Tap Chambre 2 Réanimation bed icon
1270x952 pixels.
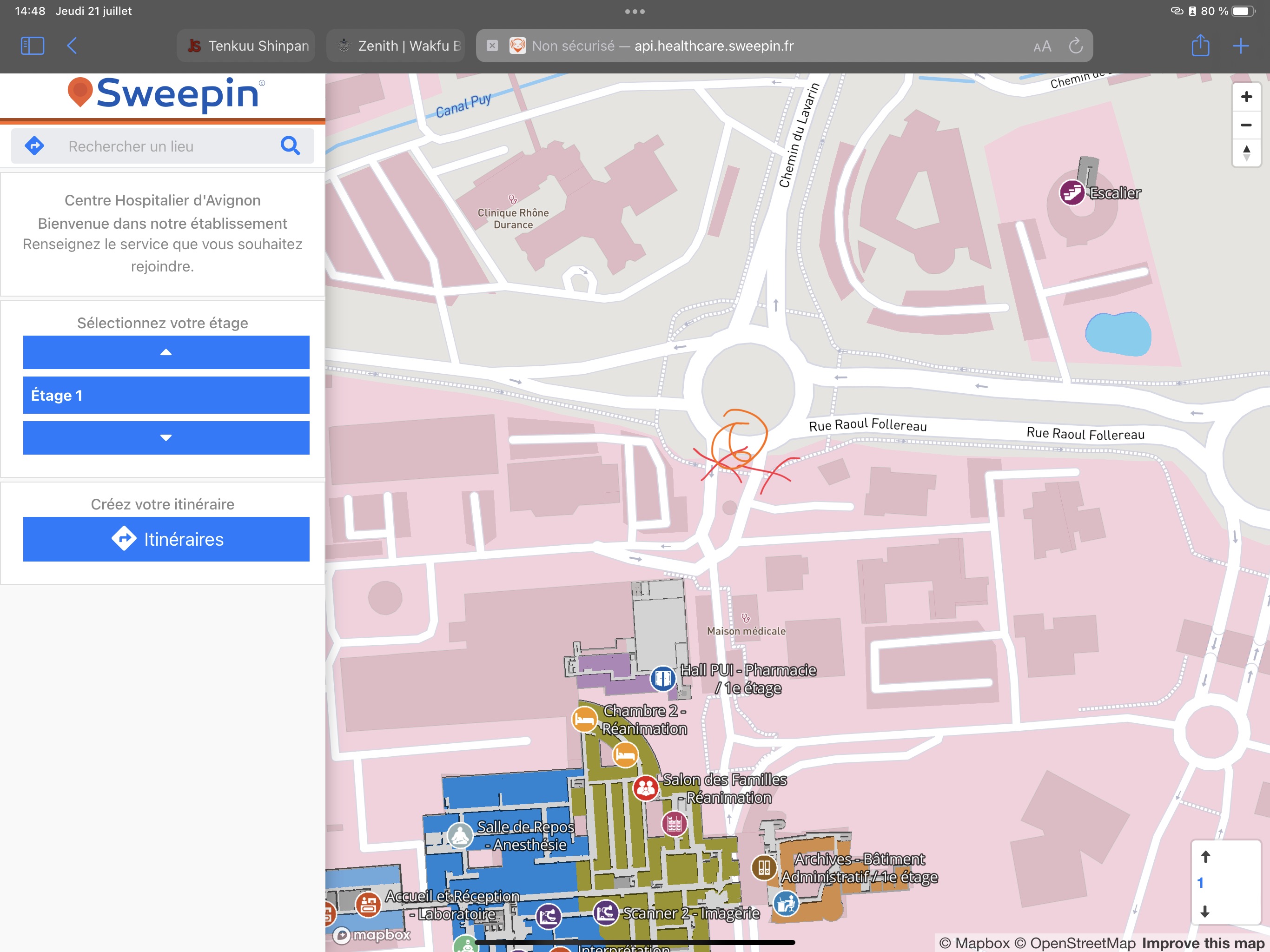[584, 719]
